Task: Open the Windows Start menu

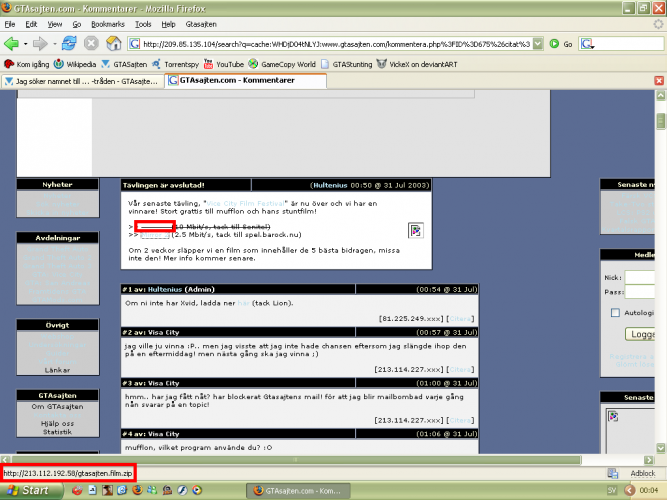Action: pyautogui.click(x=30, y=490)
